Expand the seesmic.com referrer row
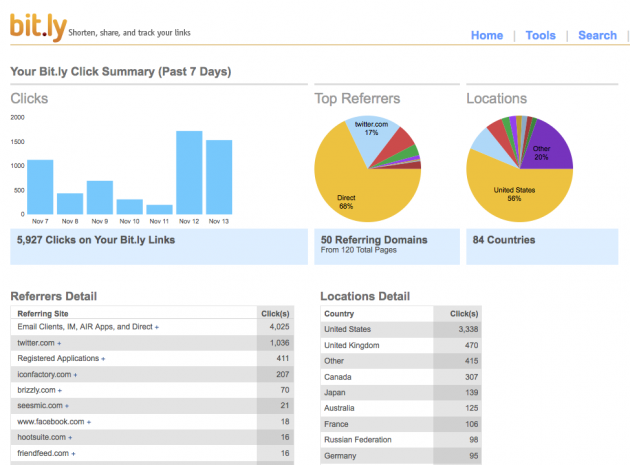Viewport: 630px width, 465px height. [x=67, y=406]
